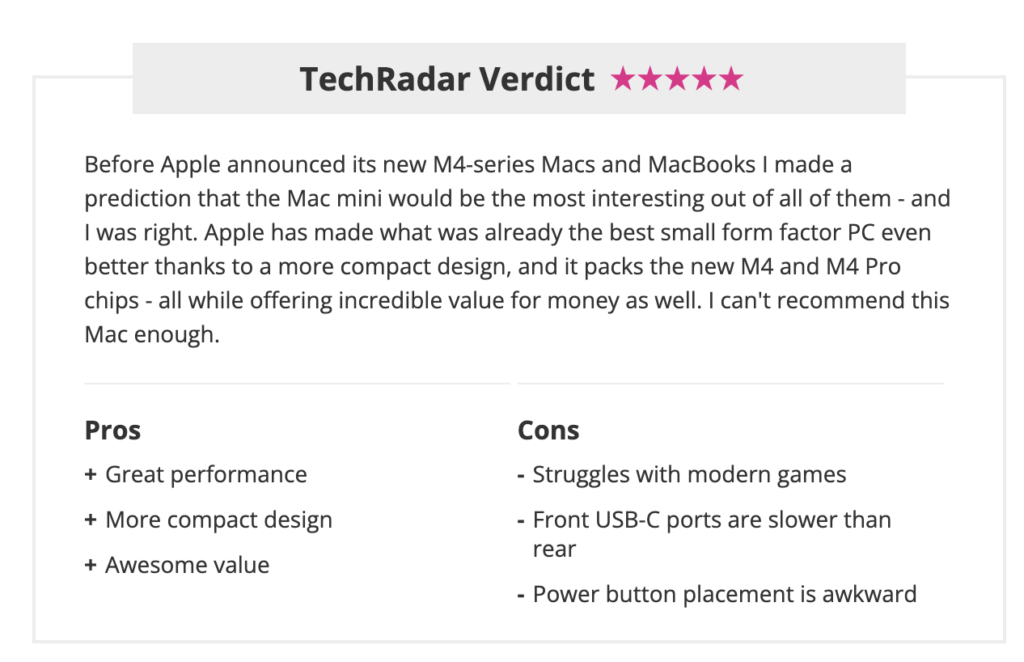Viewport: 1024px width, 662px height.
Task: Click the More compact design text
Action: pyautogui.click(x=219, y=520)
